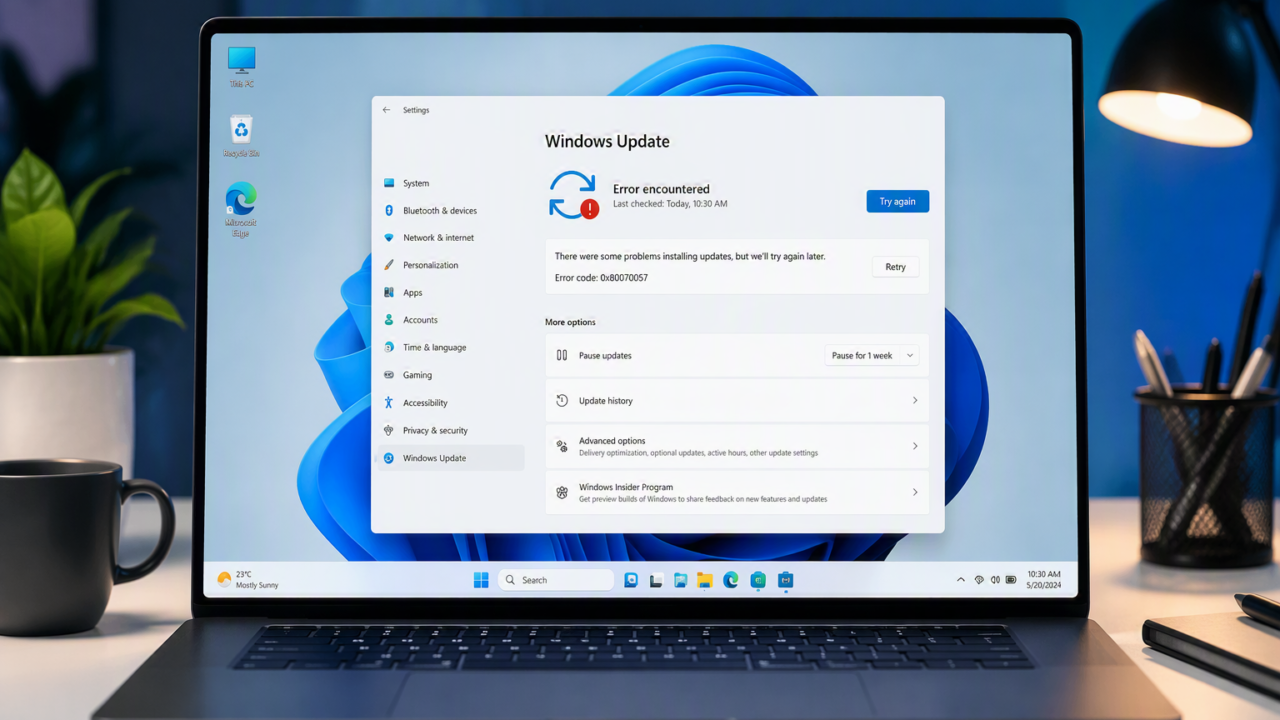Click the Last checked: Today, 10:30 AM text

click(670, 204)
